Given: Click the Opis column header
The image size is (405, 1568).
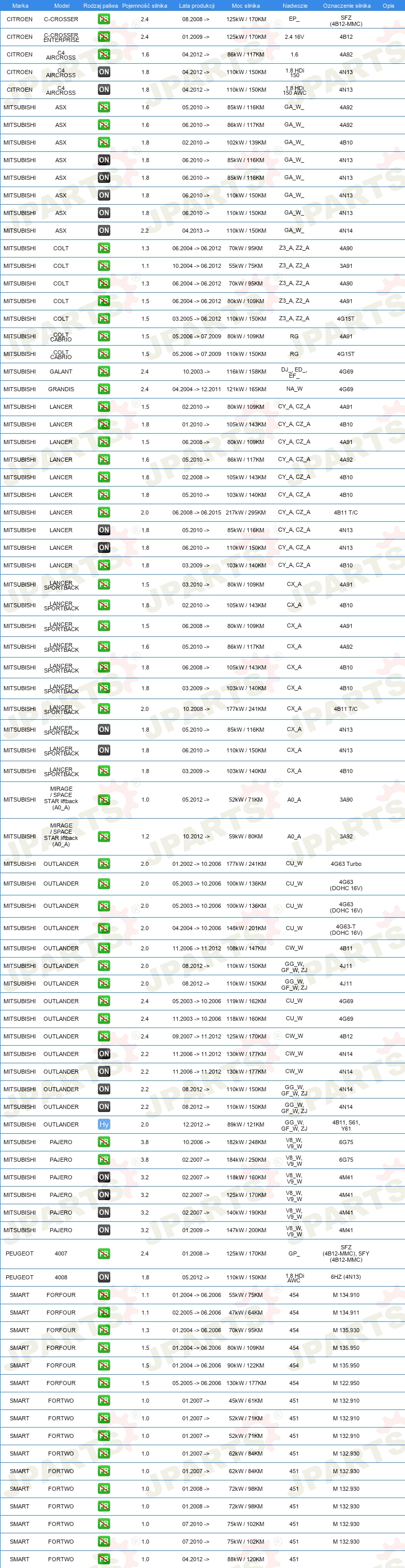Looking at the screenshot, I should tap(388, 6).
